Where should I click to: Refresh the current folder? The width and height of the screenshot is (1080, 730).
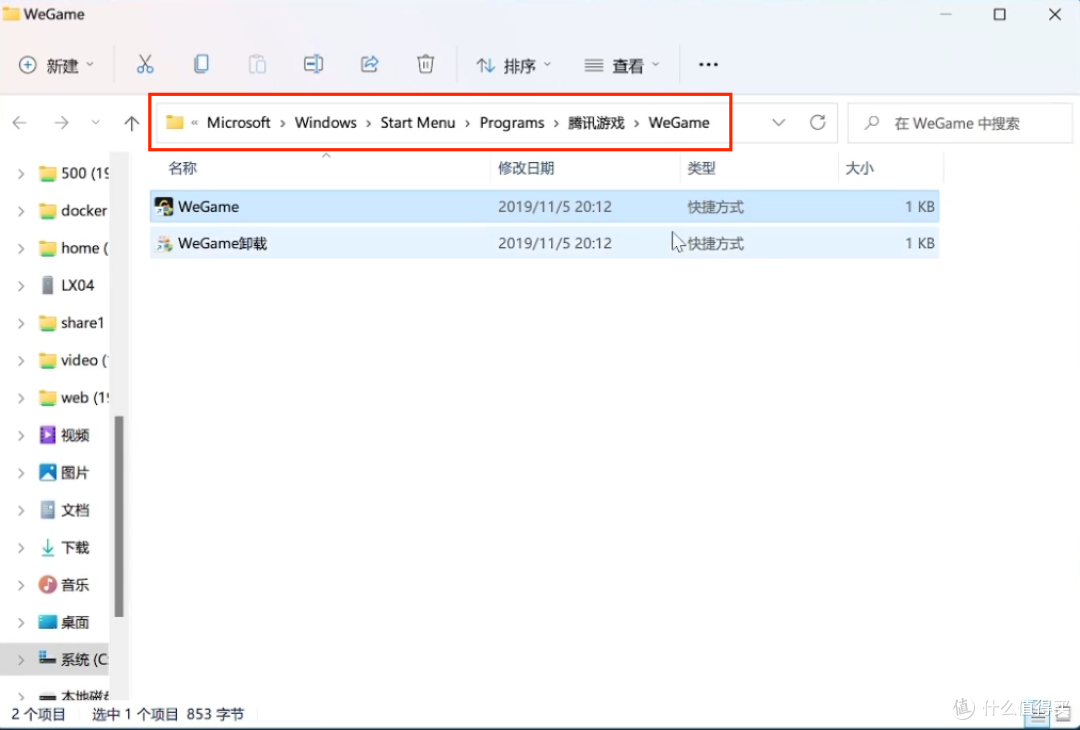818,123
